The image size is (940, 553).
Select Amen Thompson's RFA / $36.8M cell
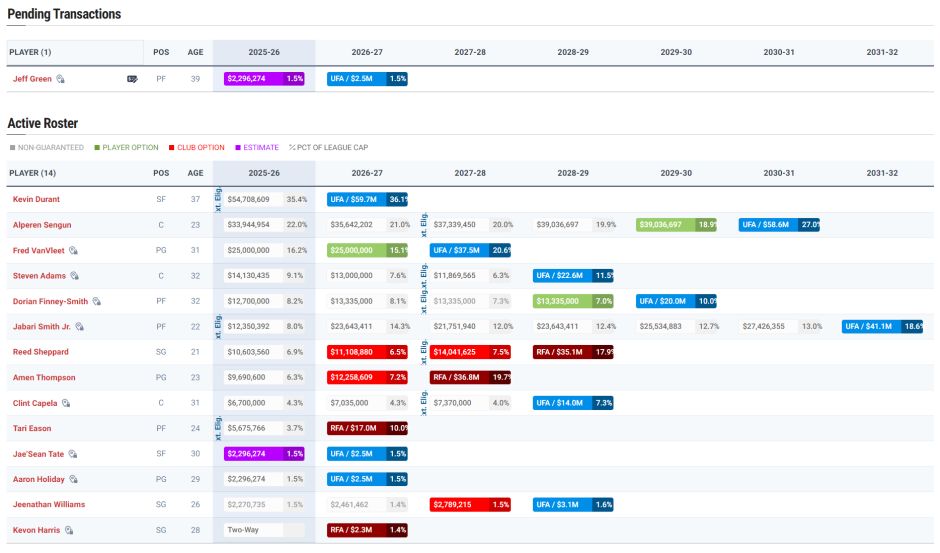470,378
